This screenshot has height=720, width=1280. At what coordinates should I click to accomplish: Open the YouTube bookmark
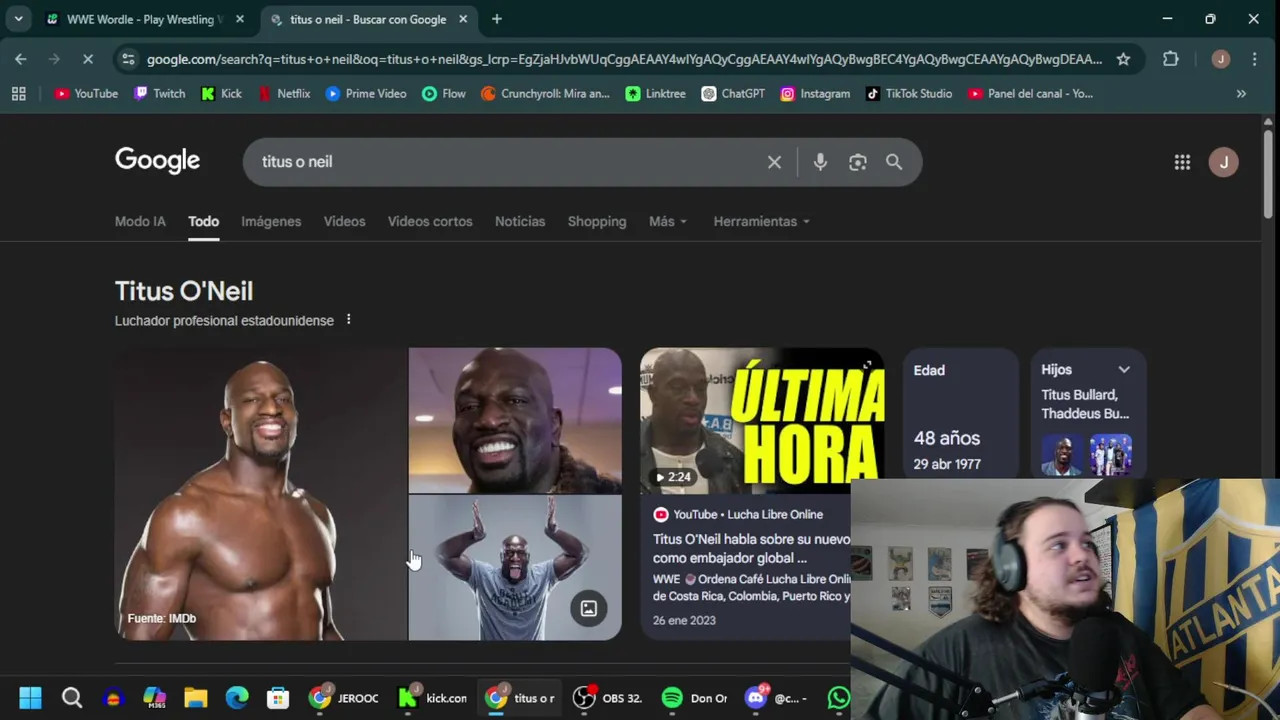(x=86, y=93)
